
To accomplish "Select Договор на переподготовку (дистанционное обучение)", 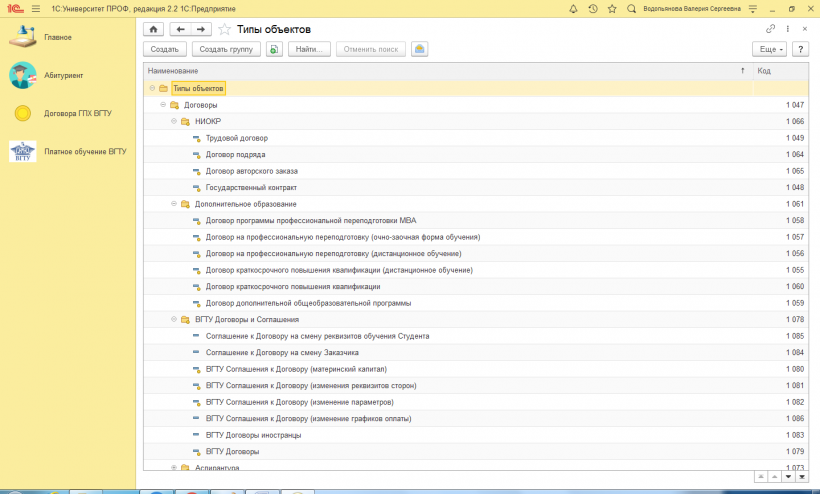I will (x=476, y=254).
